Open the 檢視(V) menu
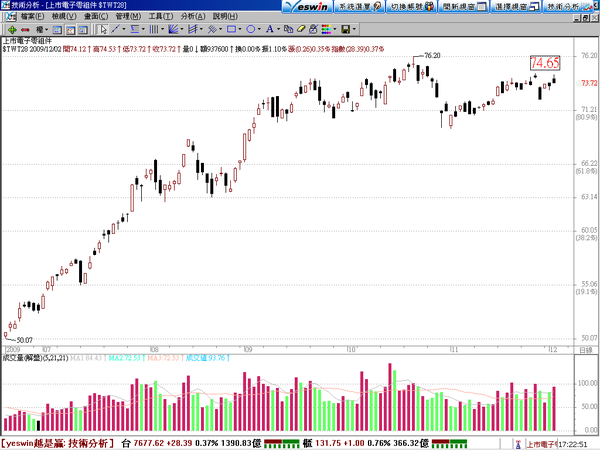 point(64,16)
